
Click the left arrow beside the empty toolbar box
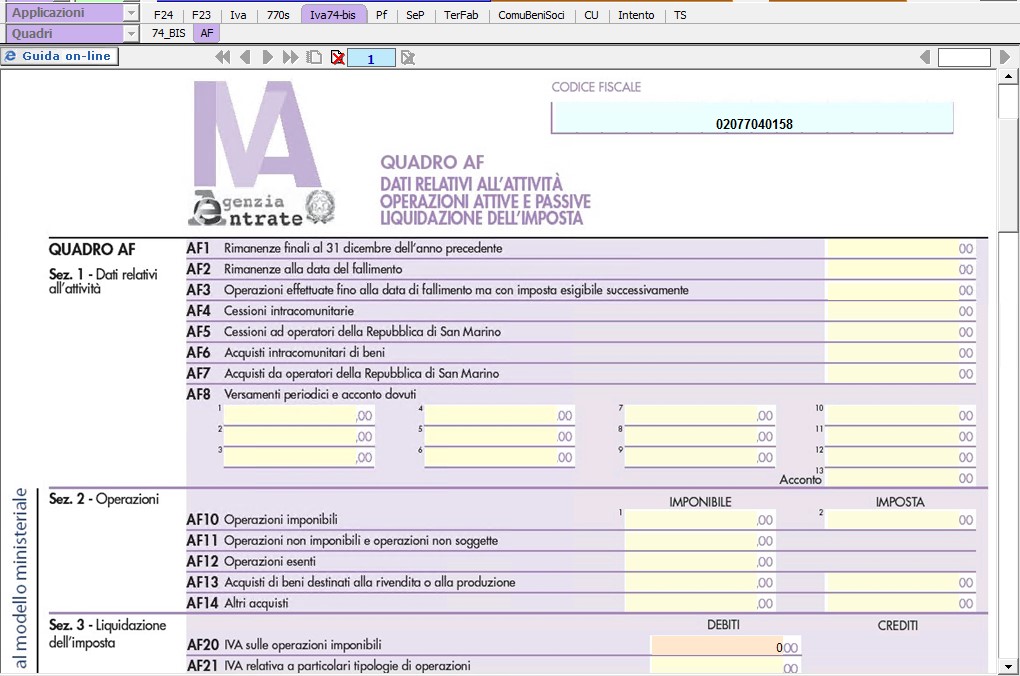click(925, 57)
